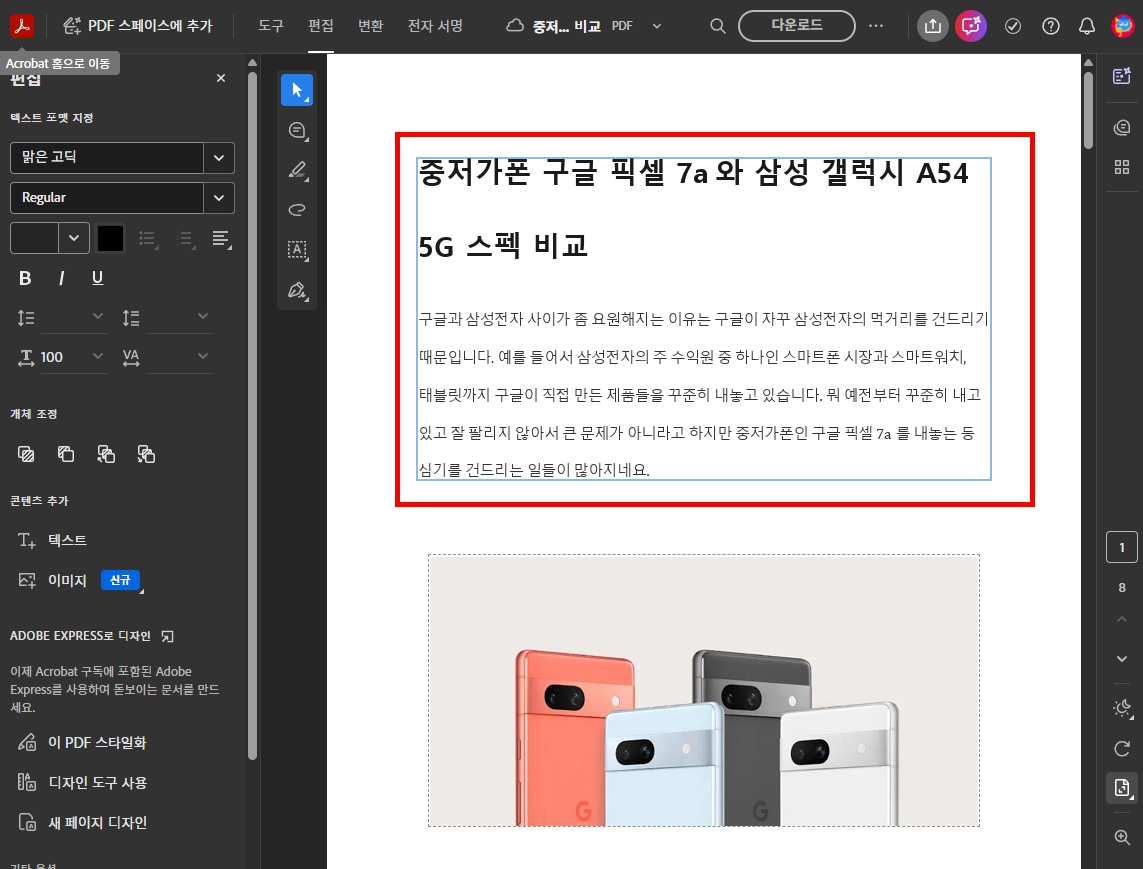Select the signature pen tool
This screenshot has height=869, width=1143.
[x=297, y=290]
